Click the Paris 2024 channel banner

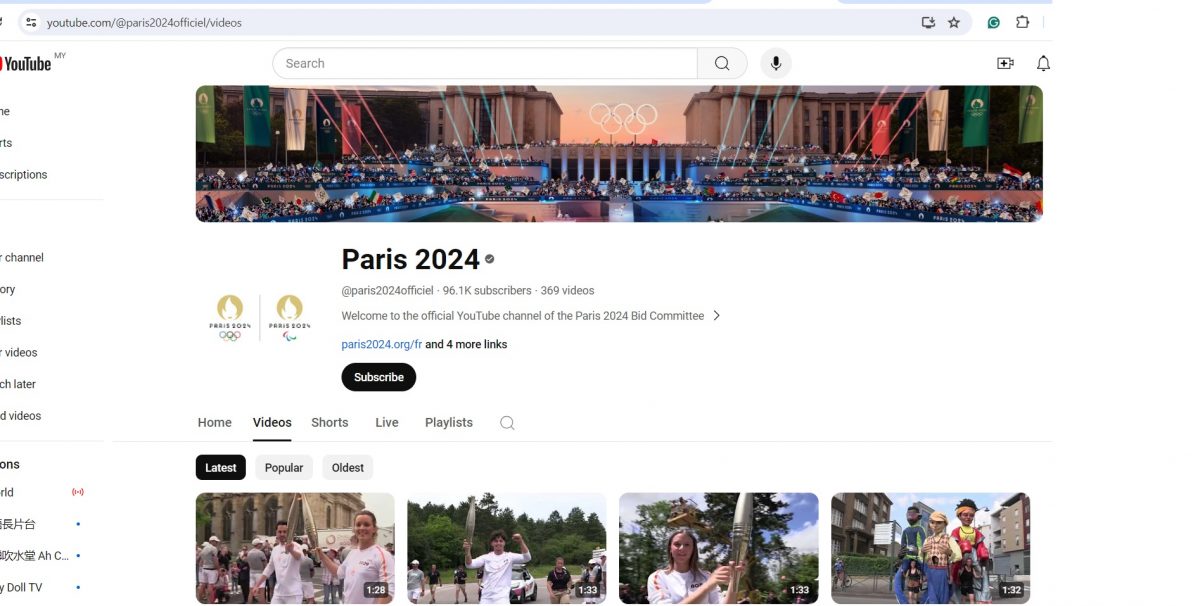coord(619,153)
